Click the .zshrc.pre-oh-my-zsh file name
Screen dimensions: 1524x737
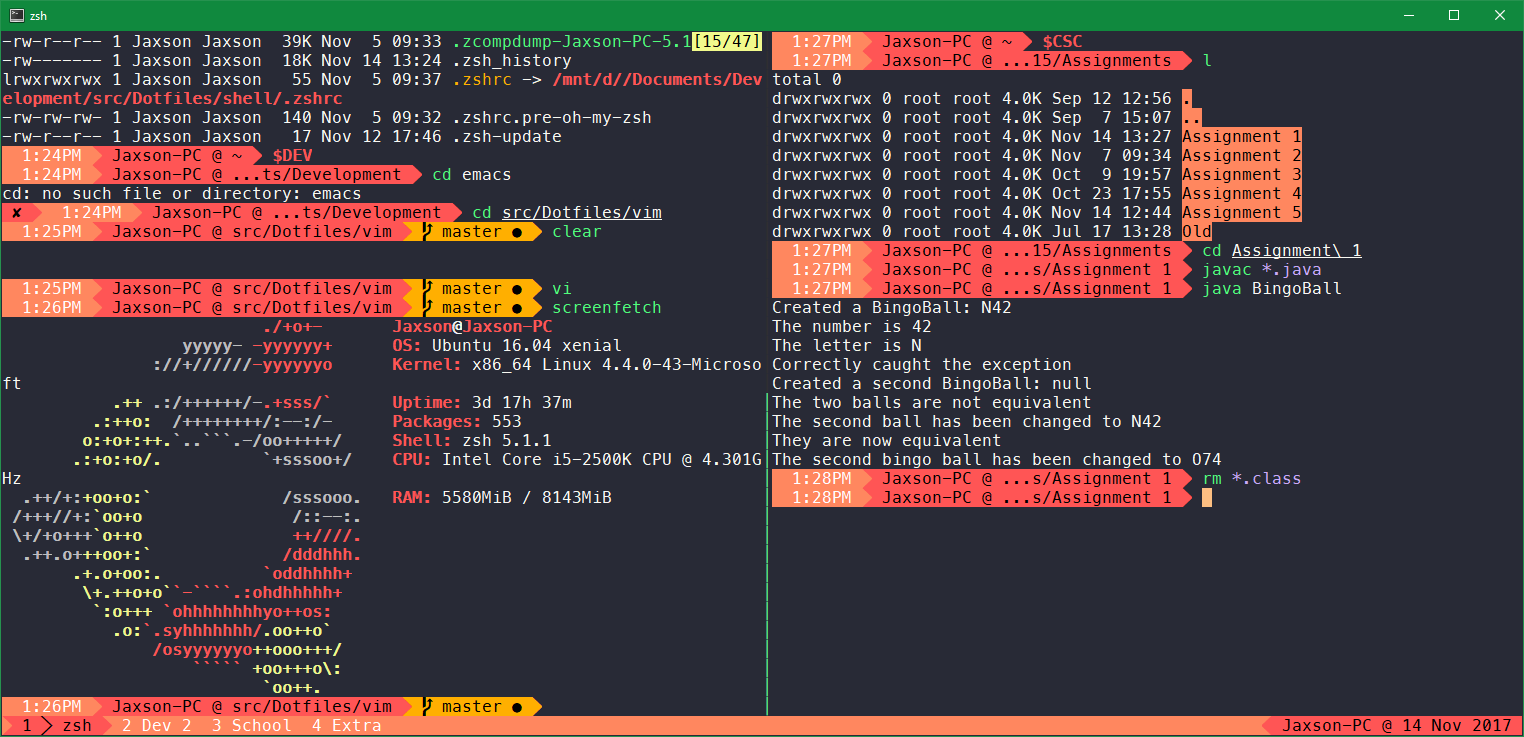[551, 118]
